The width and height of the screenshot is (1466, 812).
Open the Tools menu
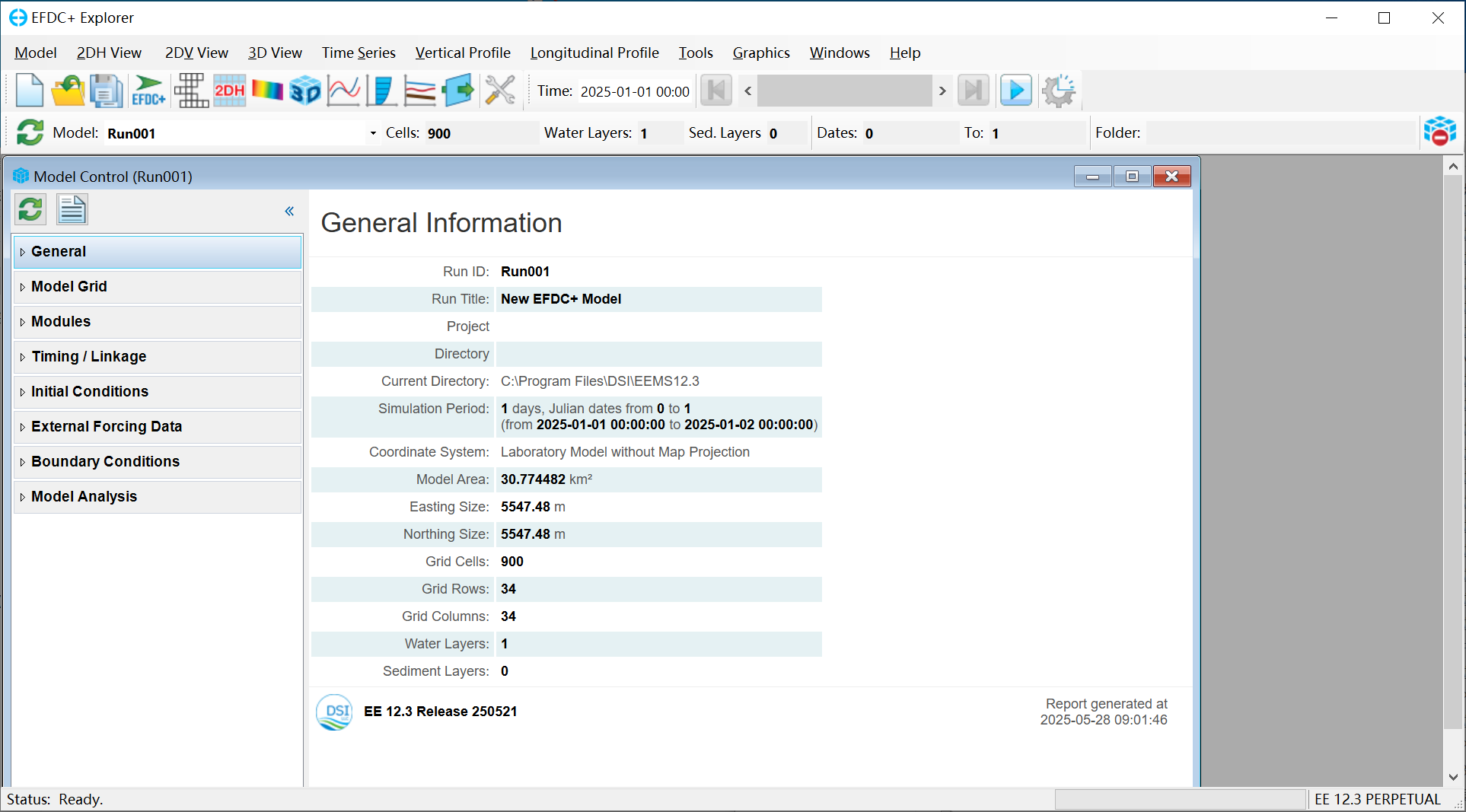click(x=696, y=53)
